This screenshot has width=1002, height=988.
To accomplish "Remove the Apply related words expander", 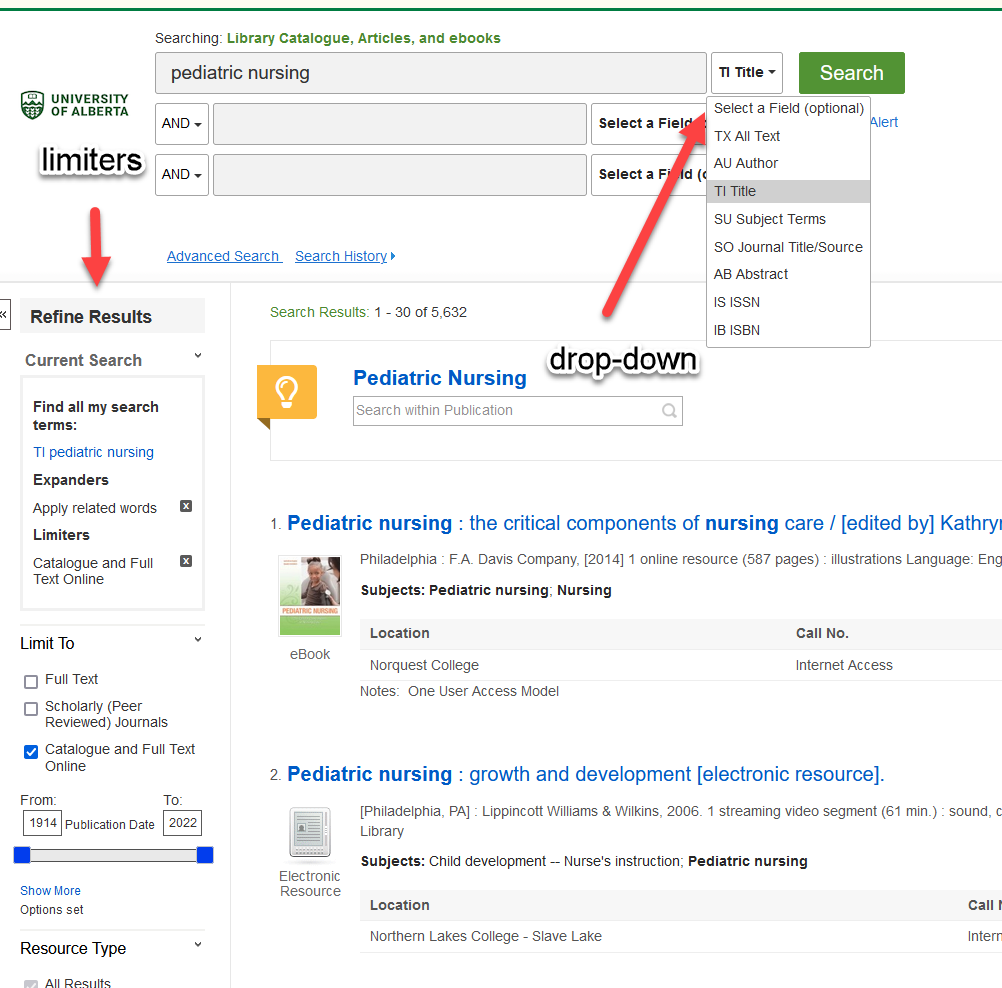I will [186, 506].
